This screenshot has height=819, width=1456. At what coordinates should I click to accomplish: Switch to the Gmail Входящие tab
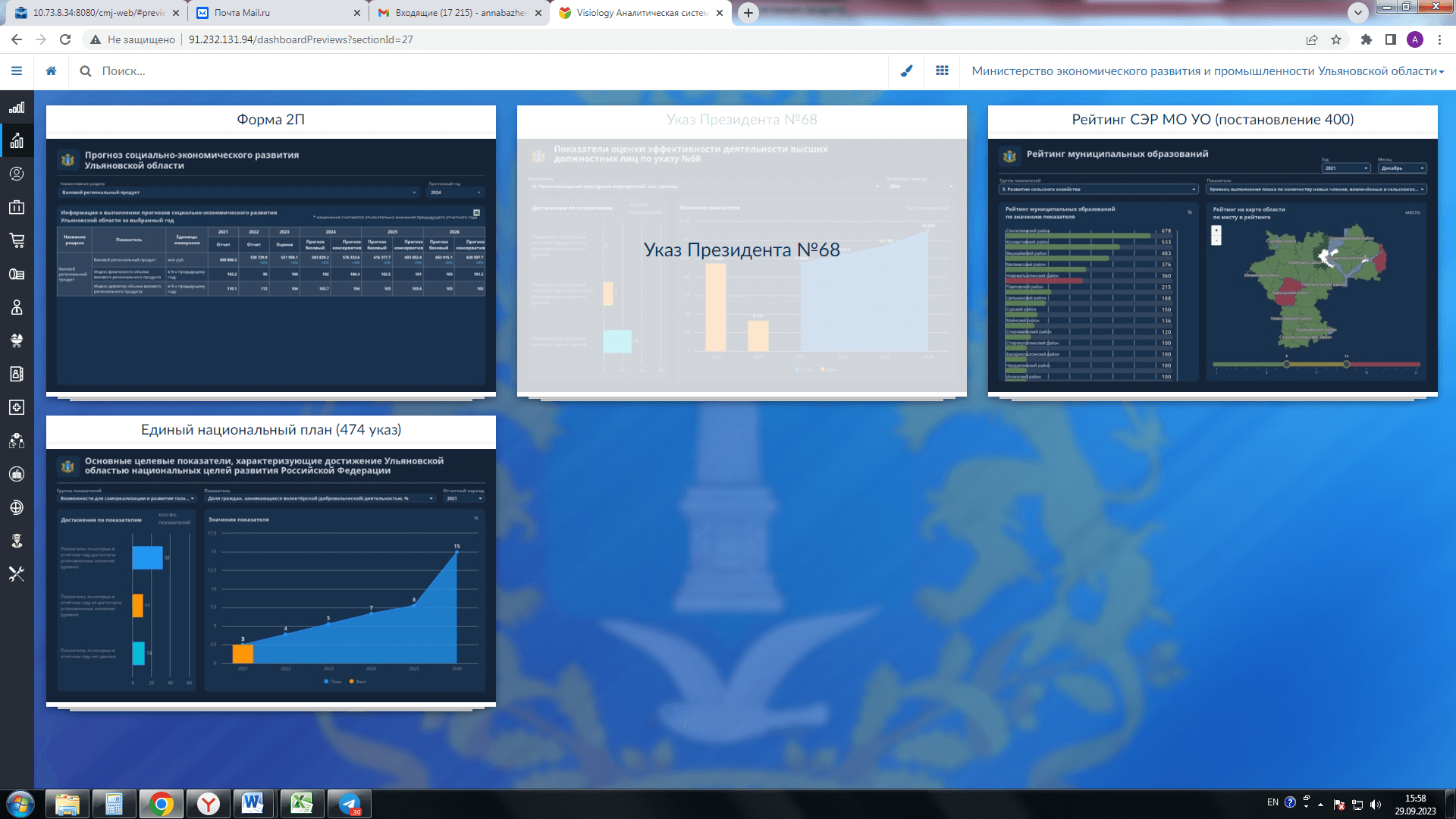460,13
